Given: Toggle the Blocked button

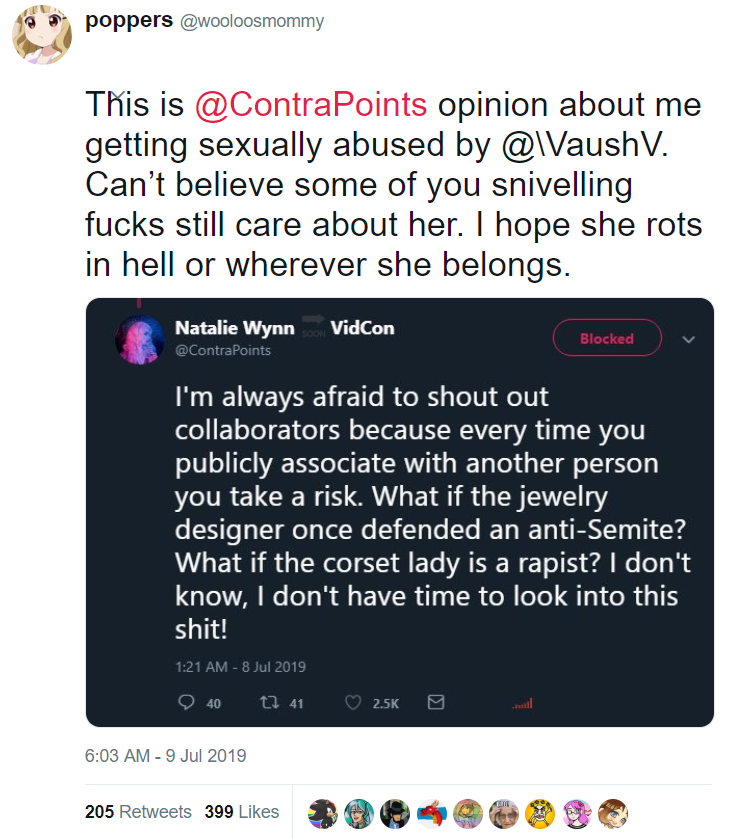Looking at the screenshot, I should tap(607, 338).
